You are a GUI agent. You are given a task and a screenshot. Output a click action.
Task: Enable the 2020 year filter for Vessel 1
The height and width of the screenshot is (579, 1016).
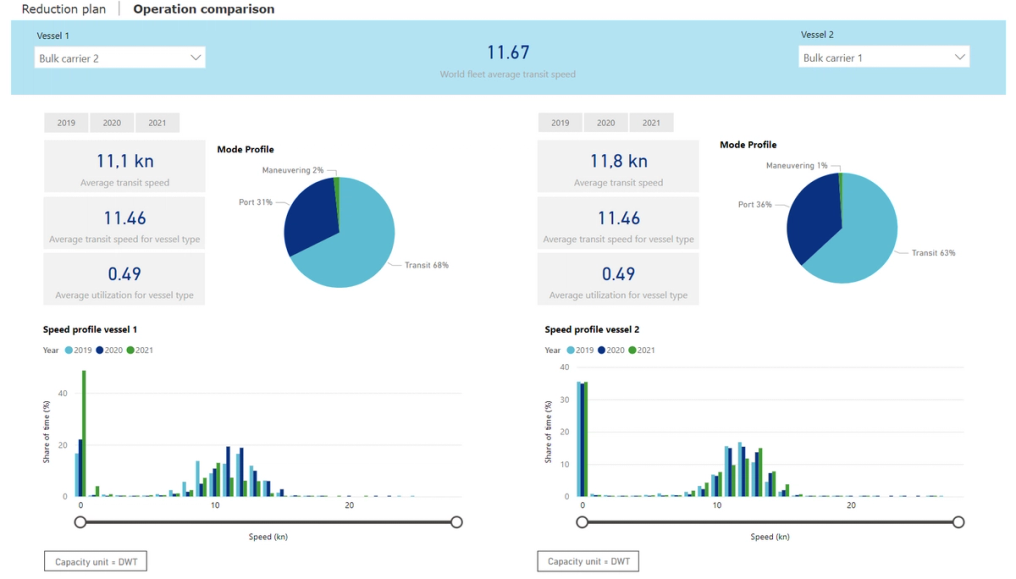(x=111, y=122)
